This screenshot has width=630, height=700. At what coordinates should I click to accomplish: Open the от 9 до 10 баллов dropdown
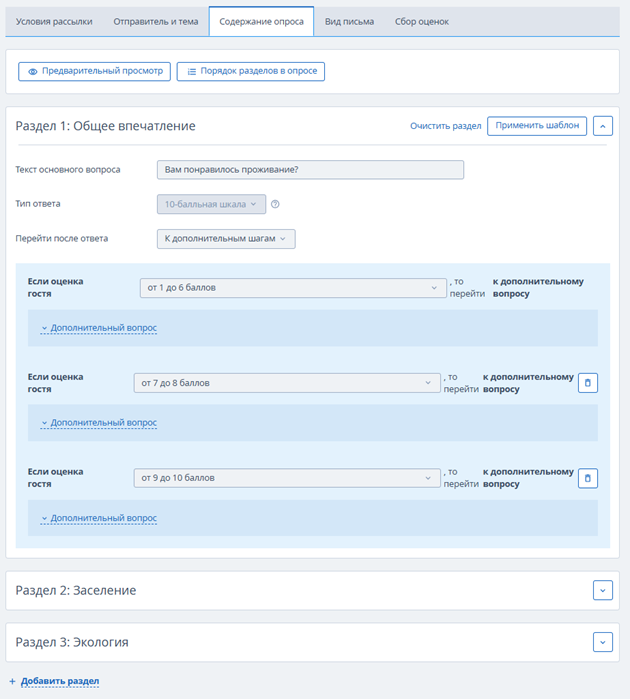click(x=287, y=478)
